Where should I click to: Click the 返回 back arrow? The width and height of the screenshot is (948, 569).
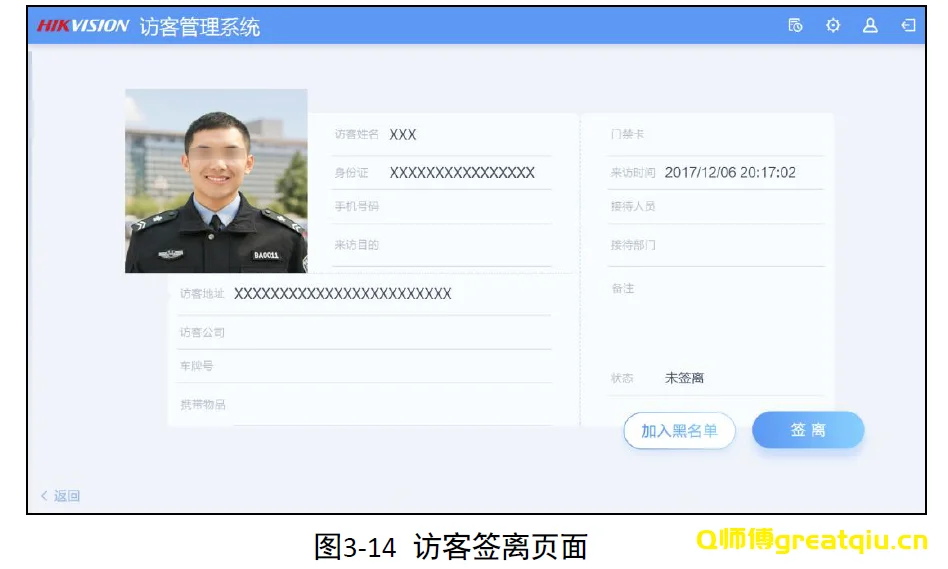click(60, 496)
